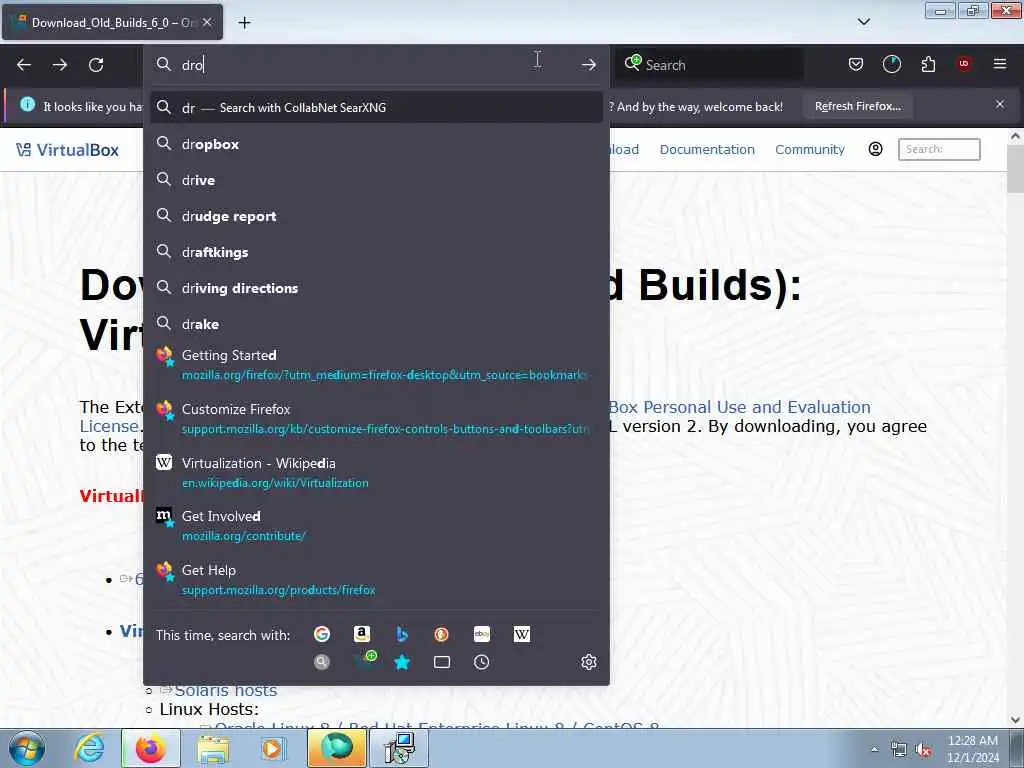Open a new tab with plus button

[244, 23]
